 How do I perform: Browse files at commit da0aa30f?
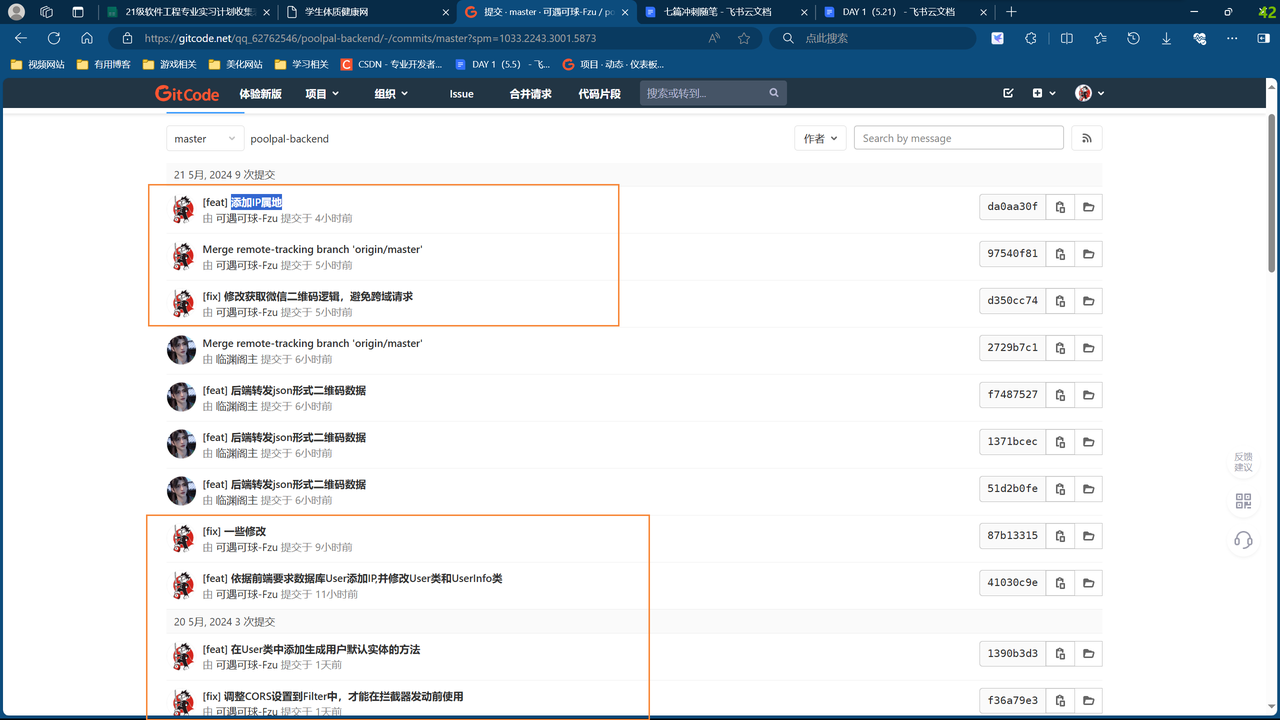pyautogui.click(x=1088, y=207)
